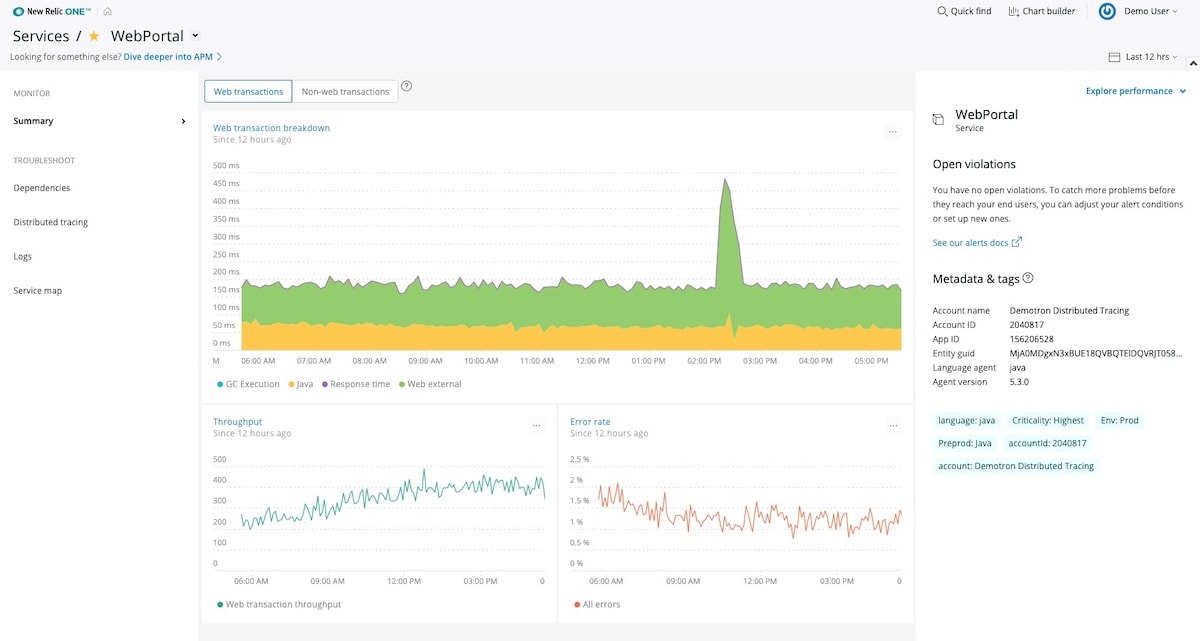
Task: Click the Language agent value java
Action: (x=1018, y=368)
